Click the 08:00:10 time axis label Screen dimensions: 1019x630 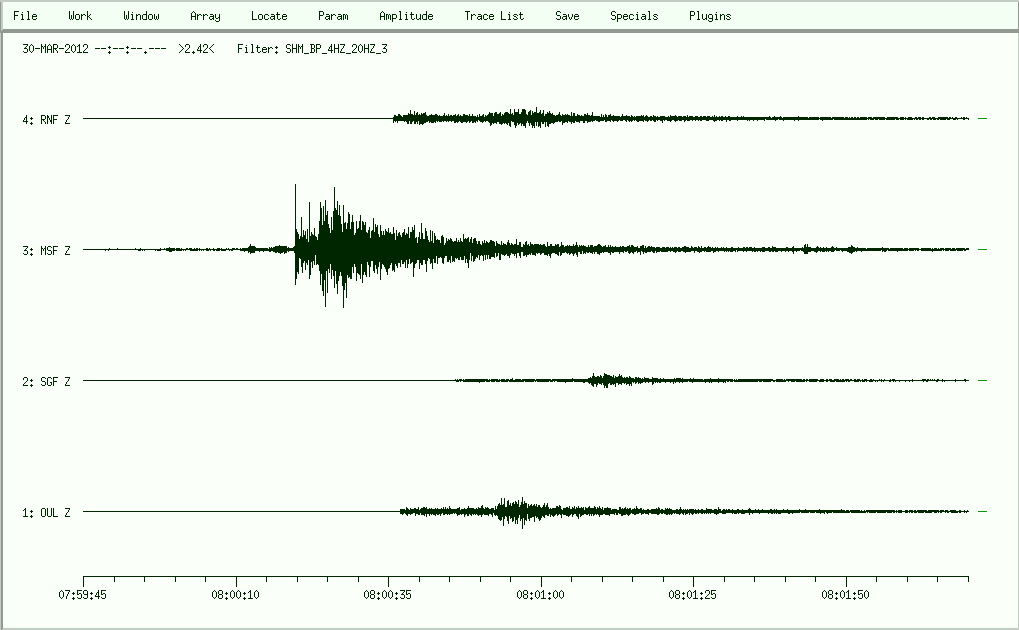pos(237,594)
